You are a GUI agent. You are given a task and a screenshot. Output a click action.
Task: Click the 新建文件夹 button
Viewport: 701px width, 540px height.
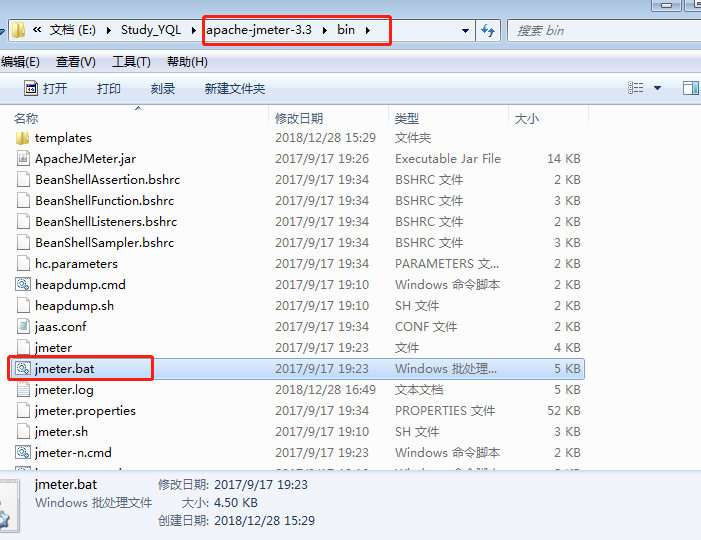tap(235, 89)
